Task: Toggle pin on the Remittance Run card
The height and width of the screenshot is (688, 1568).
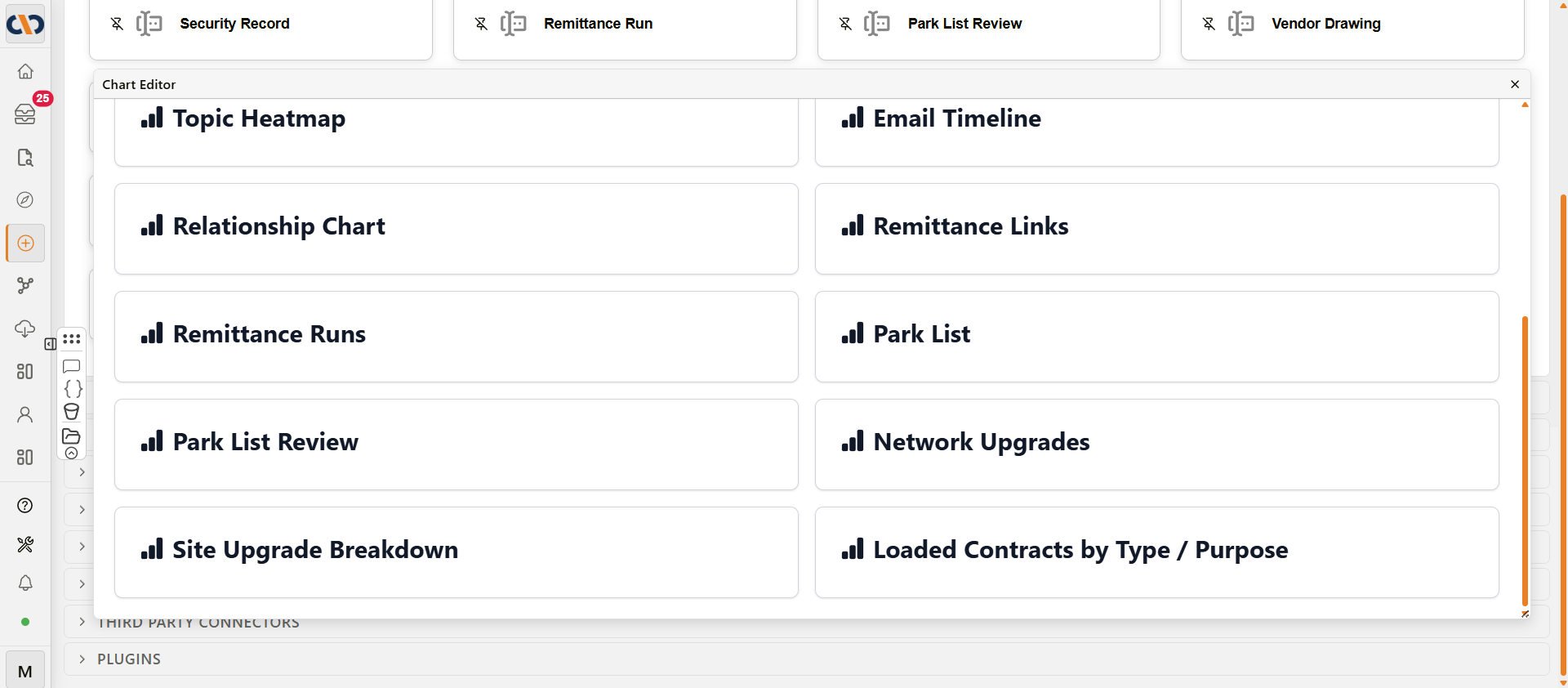Action: coord(481,24)
